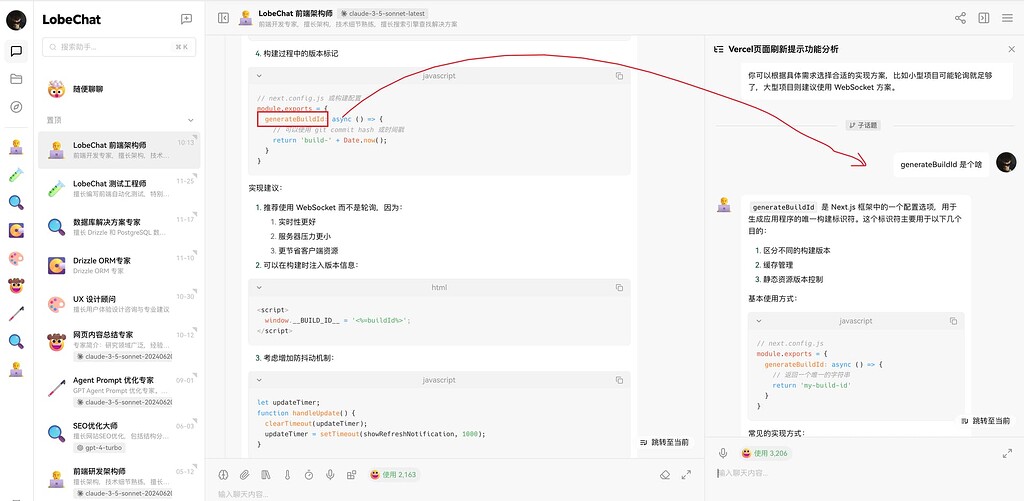
Task: Start voice input in the main chat bar
Action: pyautogui.click(x=330, y=475)
